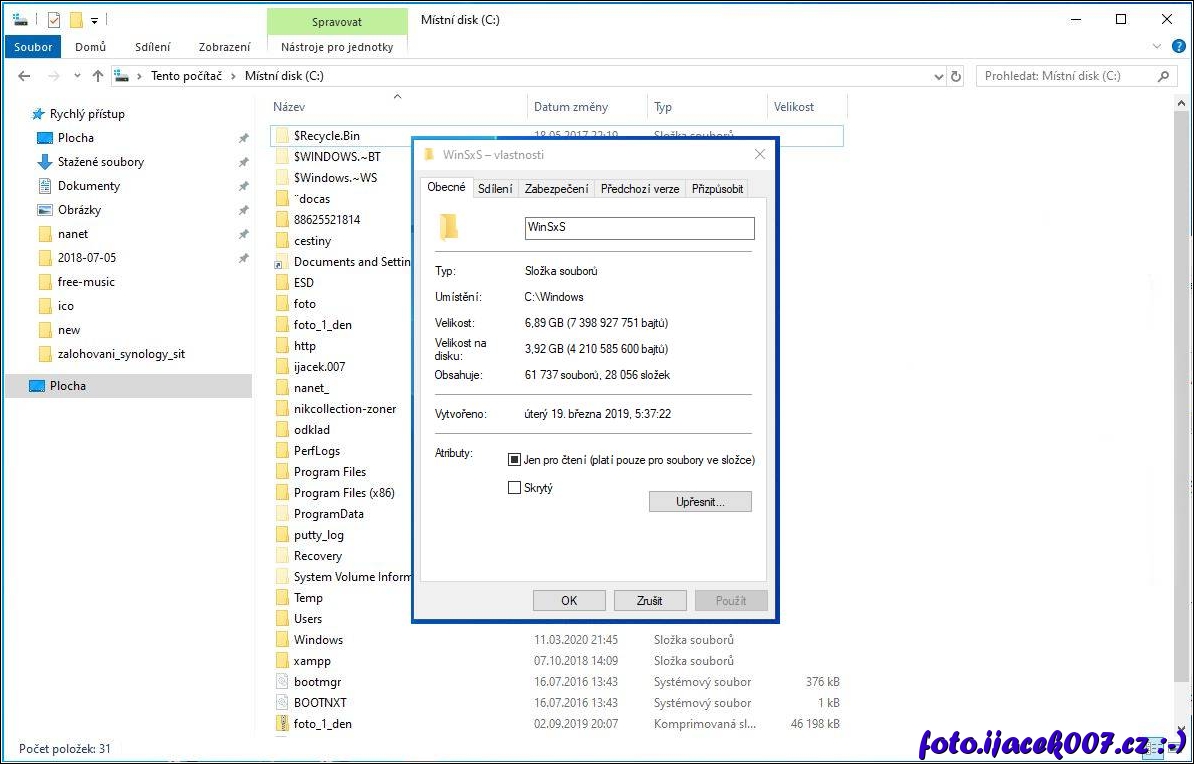The height and width of the screenshot is (764, 1194).
Task: Refresh the Místní disk (C:) folder view
Action: click(956, 76)
